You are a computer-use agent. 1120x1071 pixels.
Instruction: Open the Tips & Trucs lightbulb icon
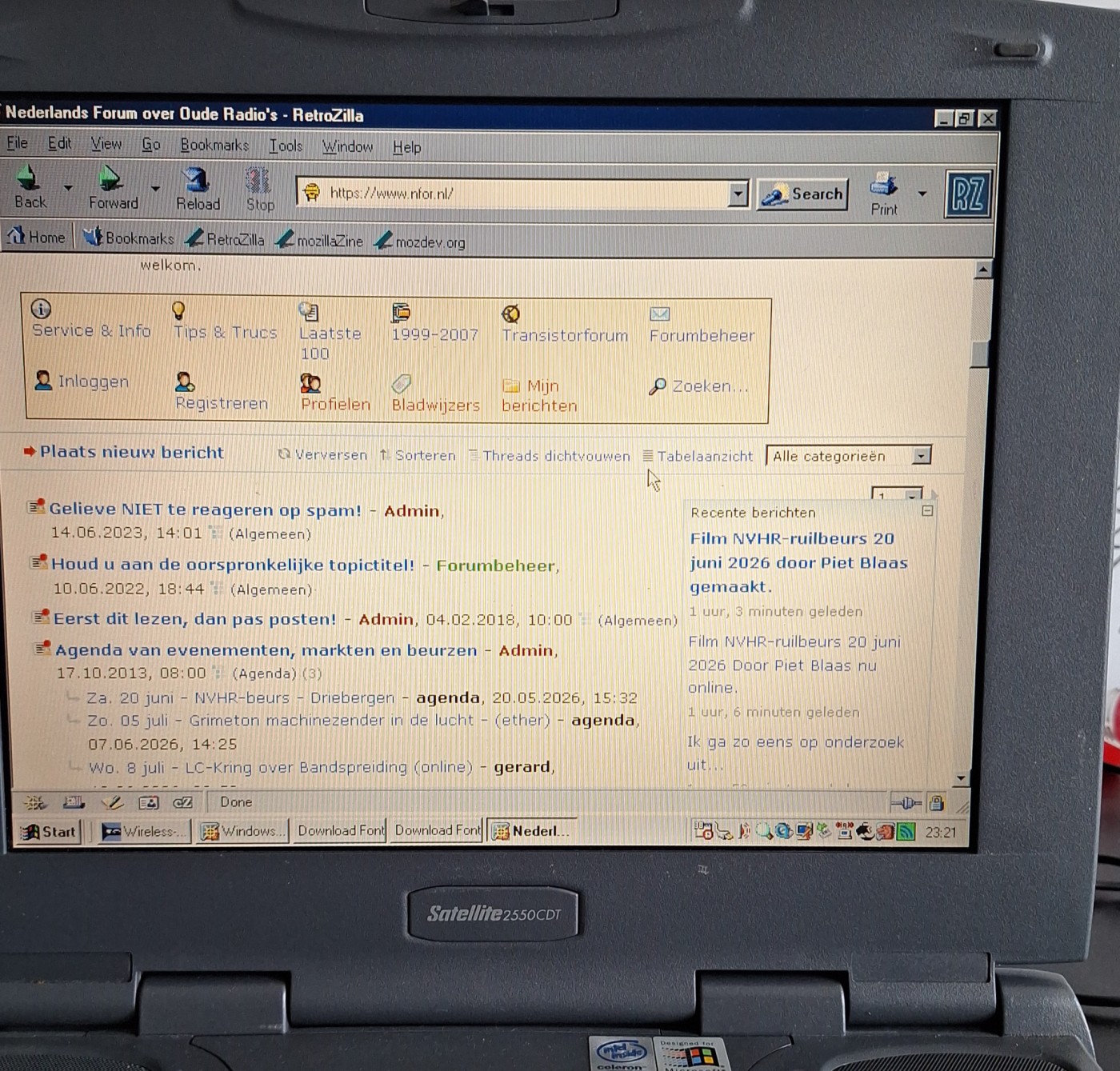[x=179, y=310]
